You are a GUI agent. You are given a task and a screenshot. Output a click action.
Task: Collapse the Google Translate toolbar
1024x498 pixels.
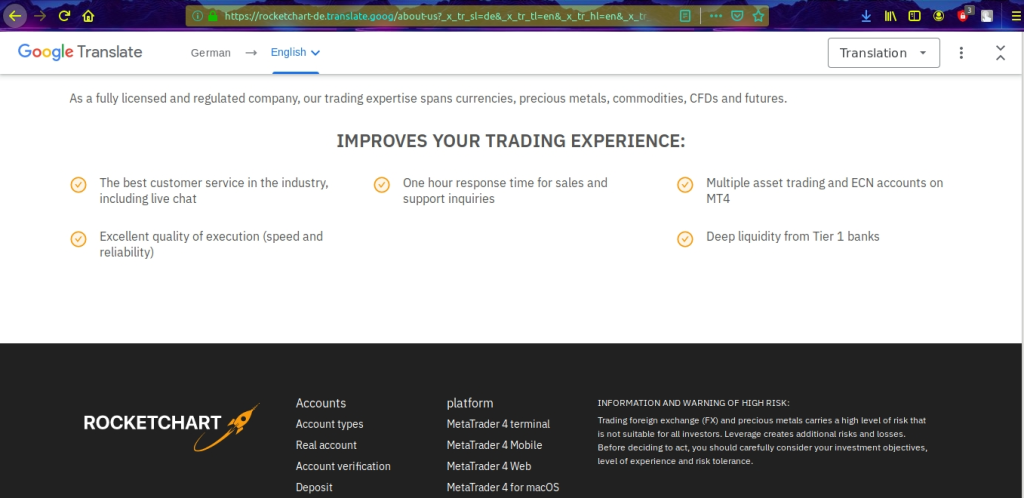(x=1000, y=53)
